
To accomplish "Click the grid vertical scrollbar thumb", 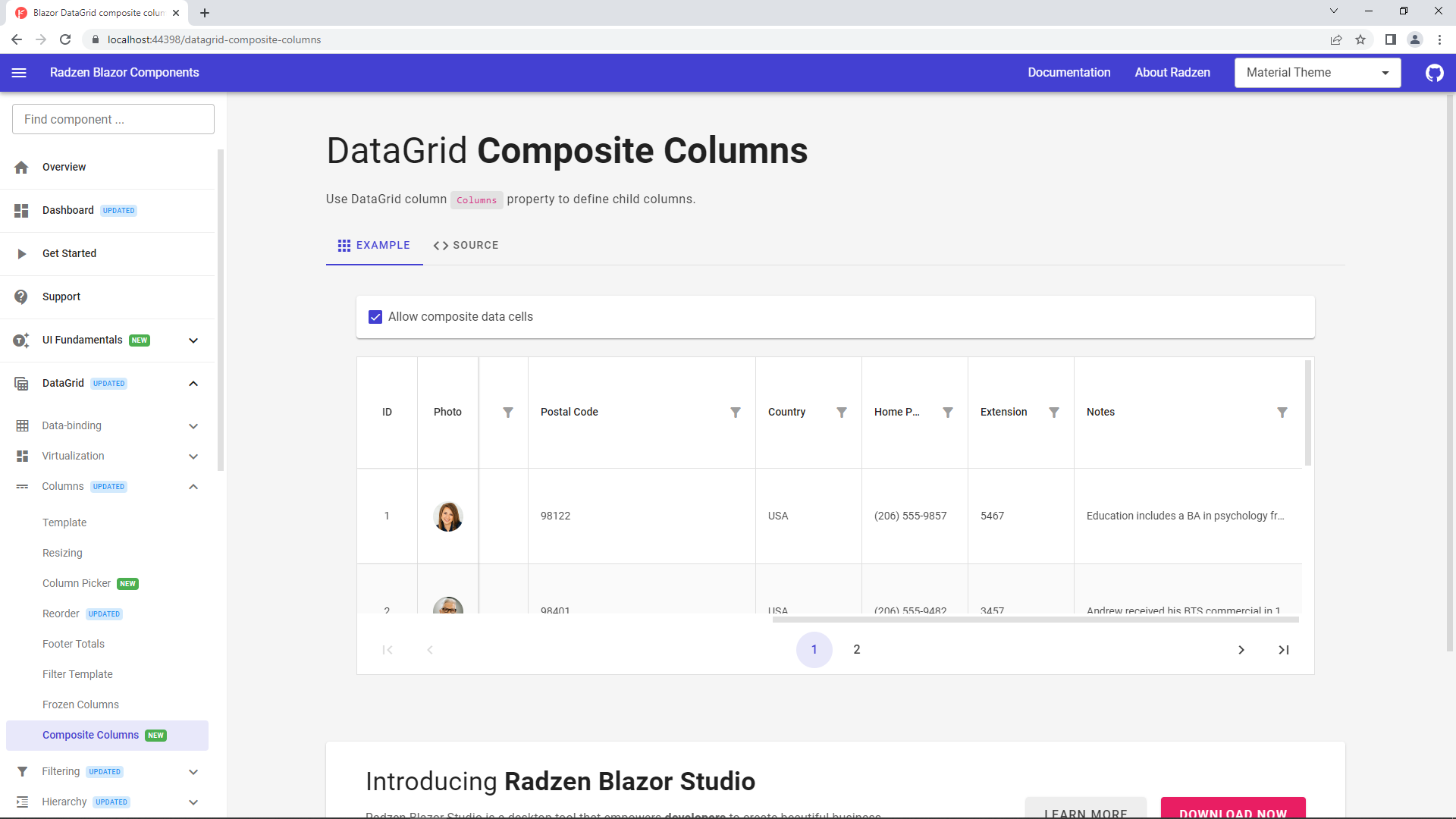I will (1307, 413).
